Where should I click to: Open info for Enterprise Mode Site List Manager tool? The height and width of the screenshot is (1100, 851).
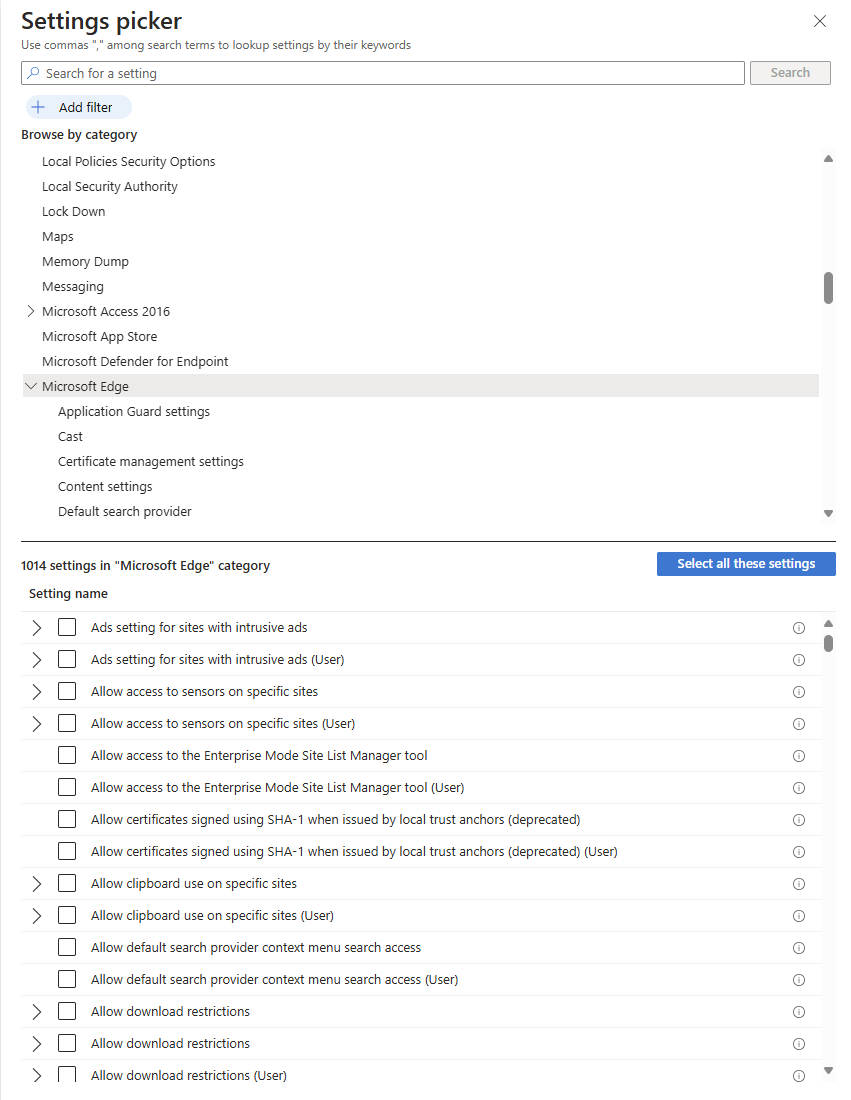(x=799, y=756)
